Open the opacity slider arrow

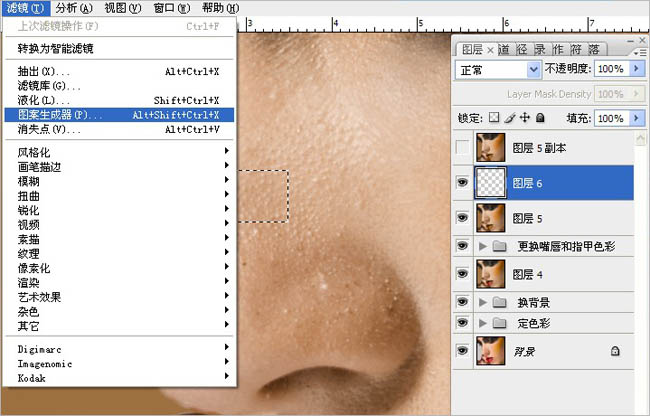[x=637, y=69]
